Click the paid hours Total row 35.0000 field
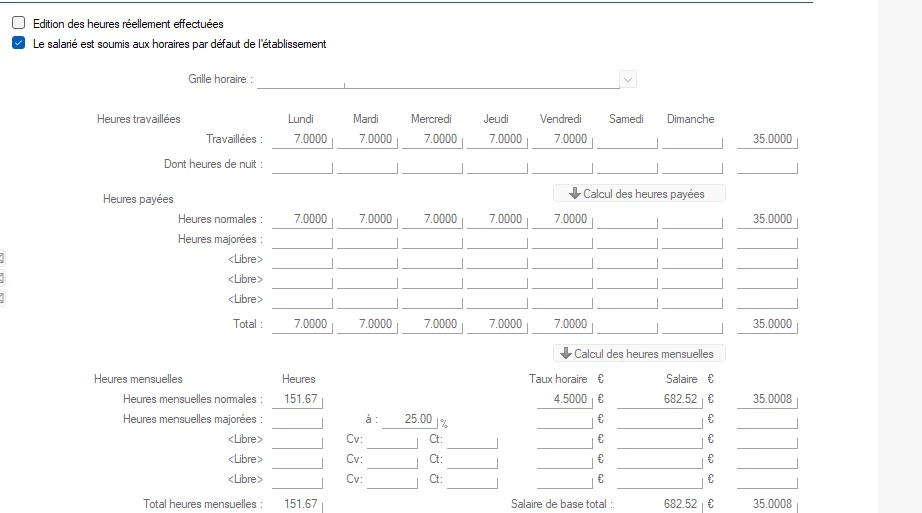This screenshot has height=513, width=922. pos(767,324)
